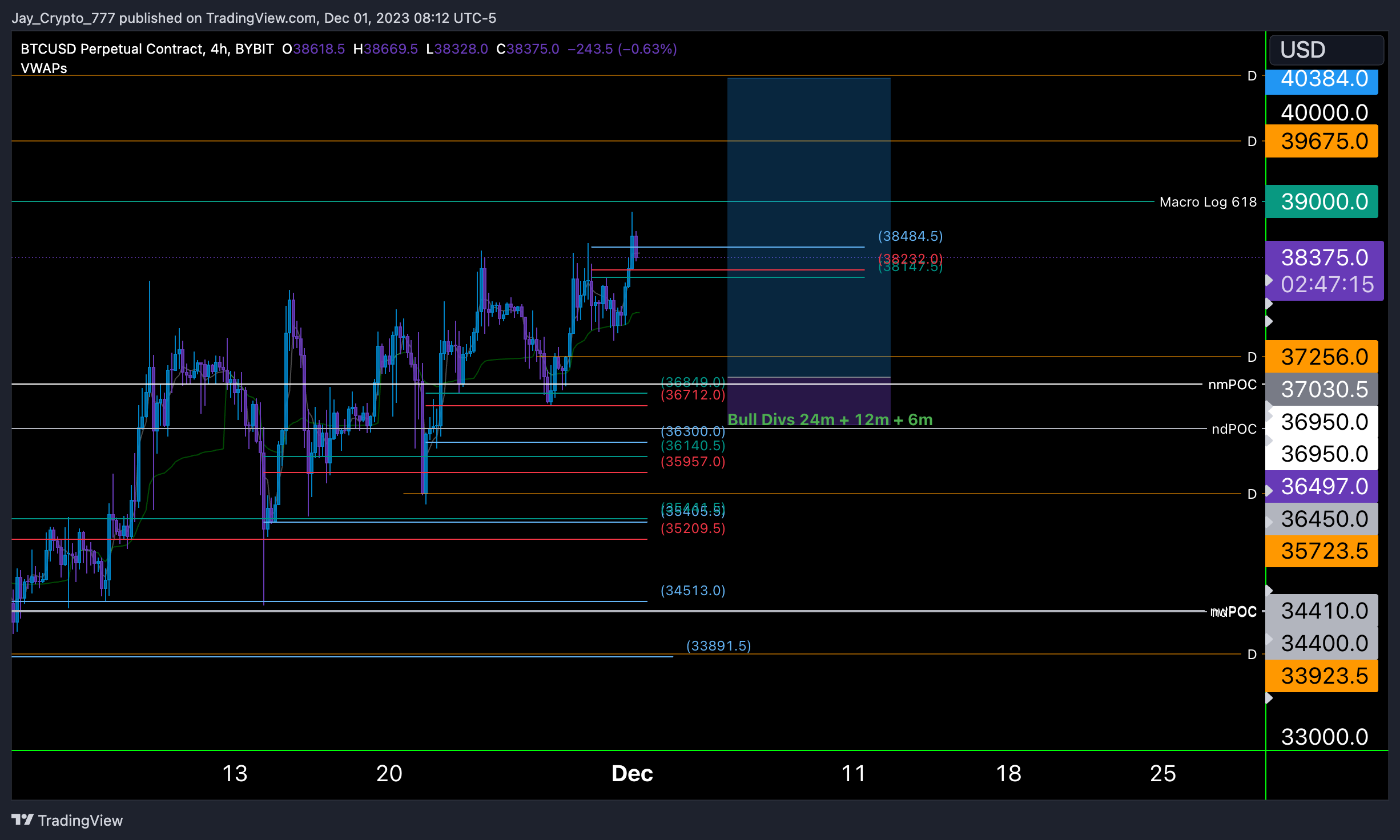
Task: Click the 20 date on time axis
Action: tap(389, 774)
